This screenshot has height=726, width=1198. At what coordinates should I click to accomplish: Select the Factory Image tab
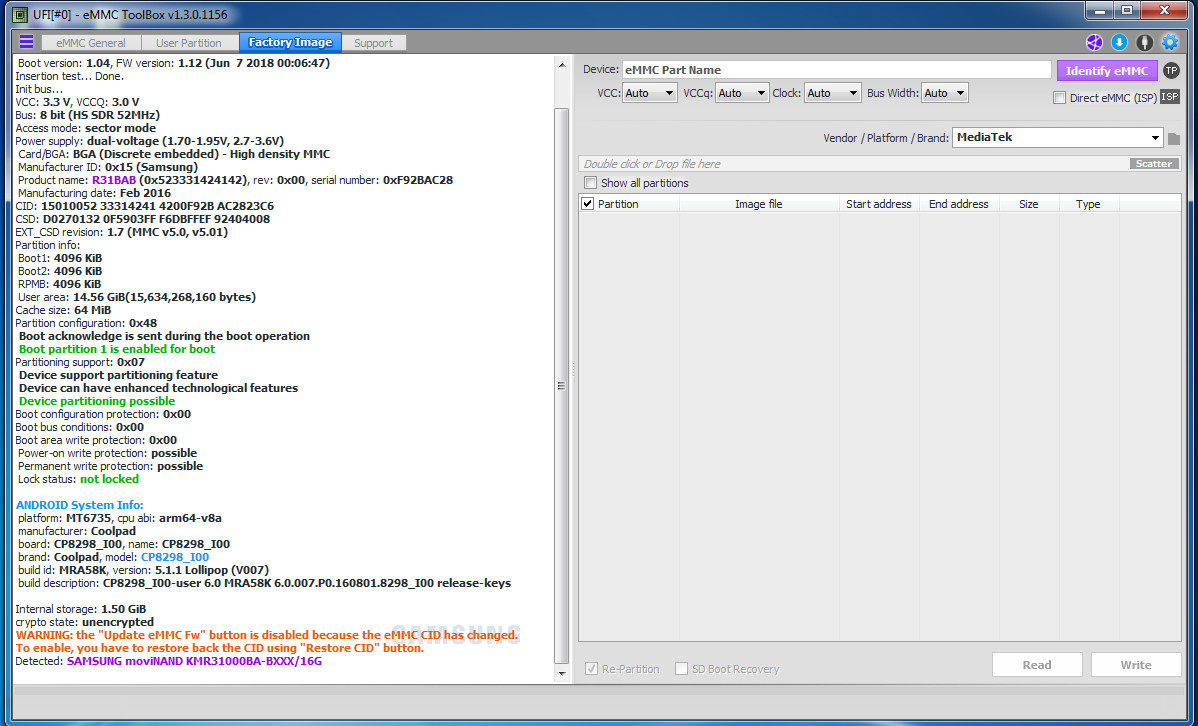point(290,43)
